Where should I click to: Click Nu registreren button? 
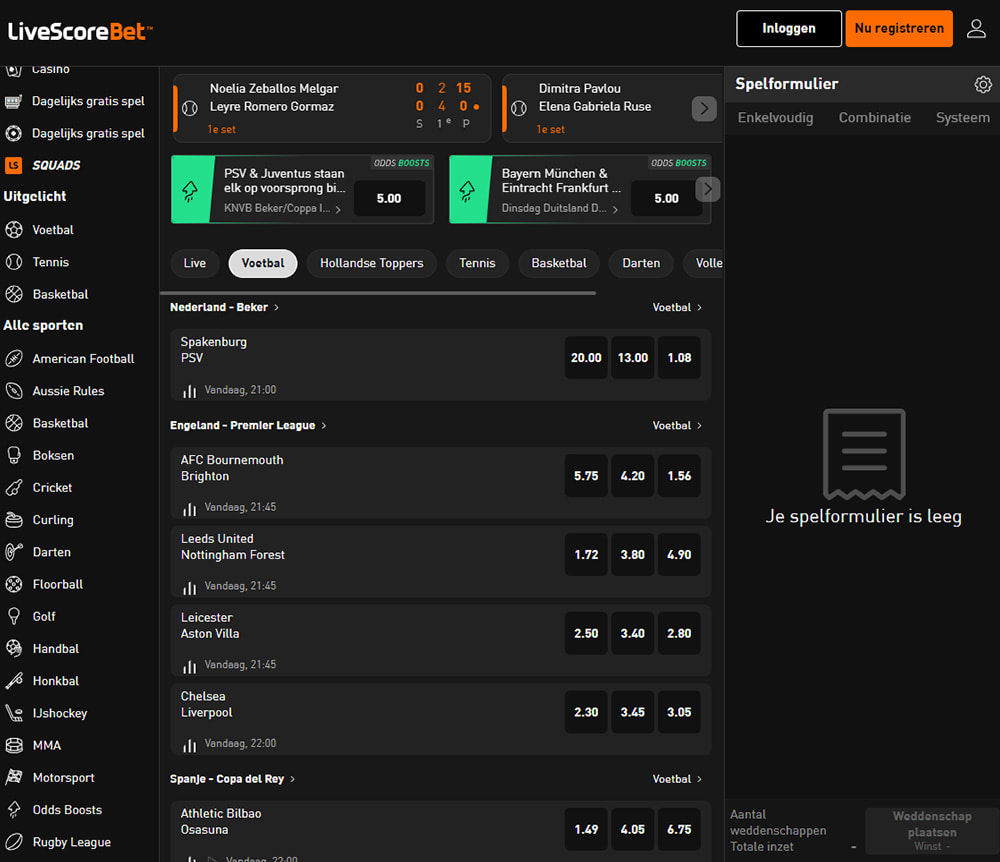(x=899, y=29)
